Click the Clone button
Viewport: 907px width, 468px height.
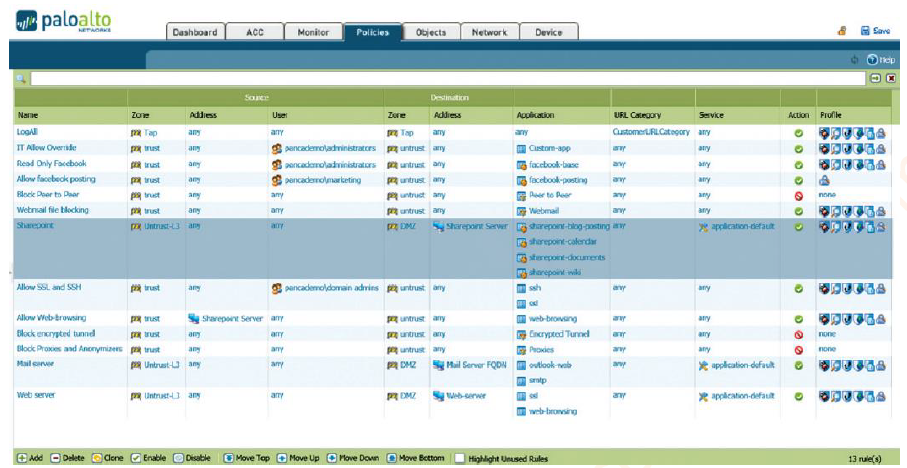click(108, 458)
